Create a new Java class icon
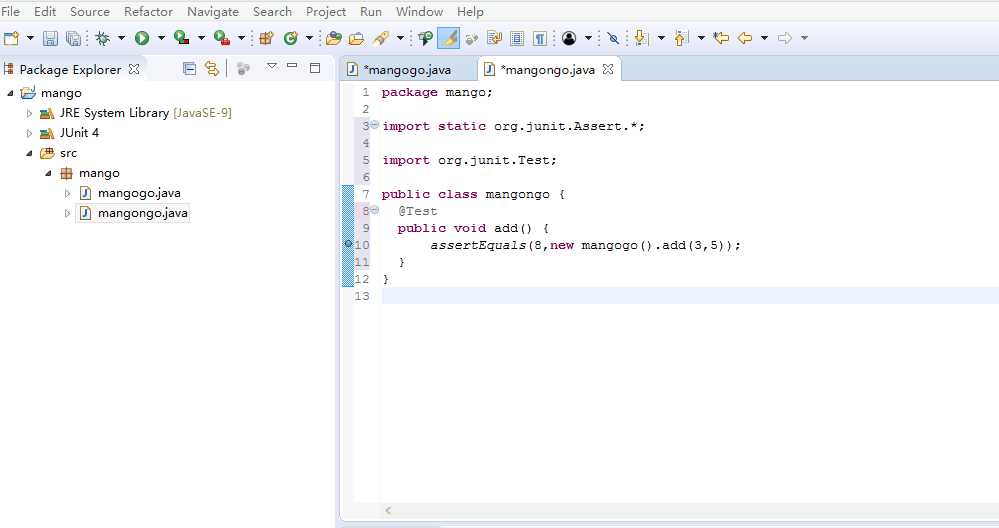This screenshot has height=528, width=999. (291, 38)
